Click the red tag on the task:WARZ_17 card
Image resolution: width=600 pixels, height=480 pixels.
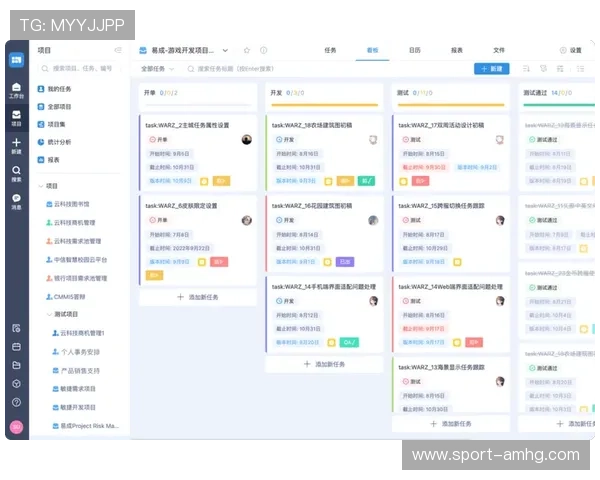[420, 181]
